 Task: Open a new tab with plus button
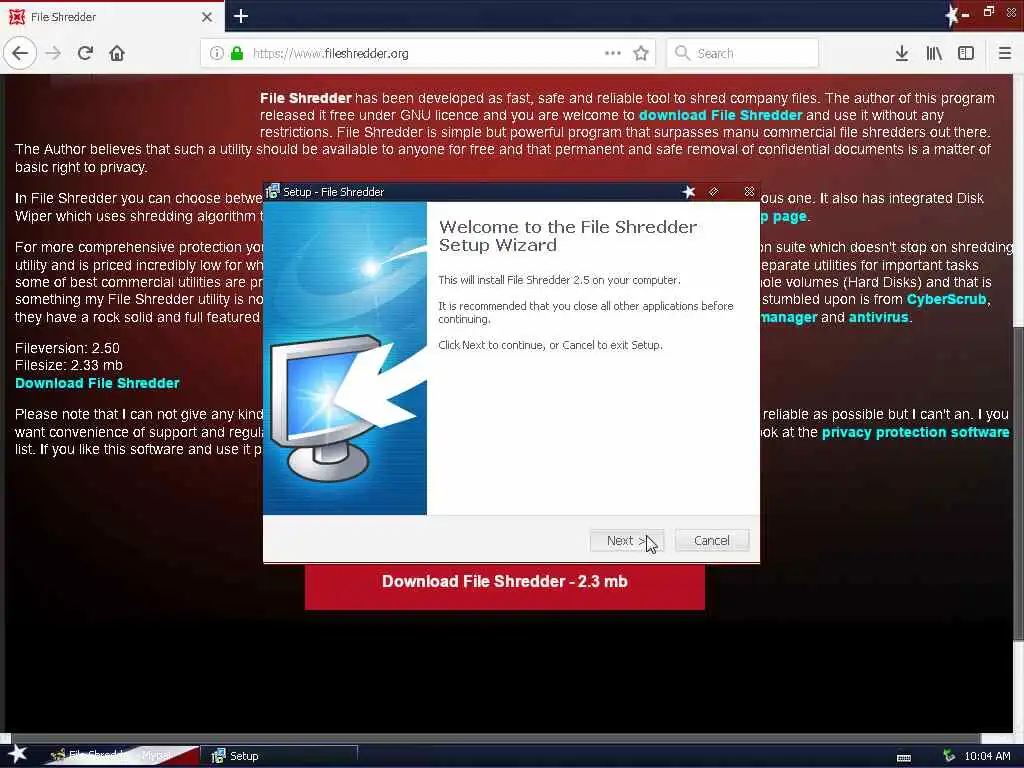241,16
